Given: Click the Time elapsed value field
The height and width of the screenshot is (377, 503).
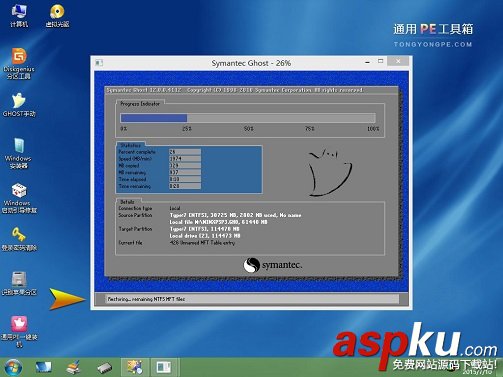Looking at the screenshot, I should (185, 179).
